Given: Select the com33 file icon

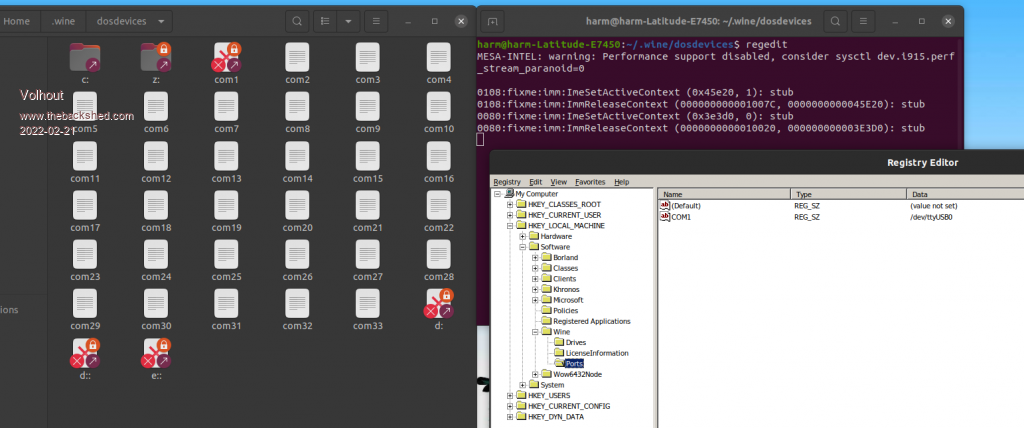Looking at the screenshot, I should click(368, 302).
